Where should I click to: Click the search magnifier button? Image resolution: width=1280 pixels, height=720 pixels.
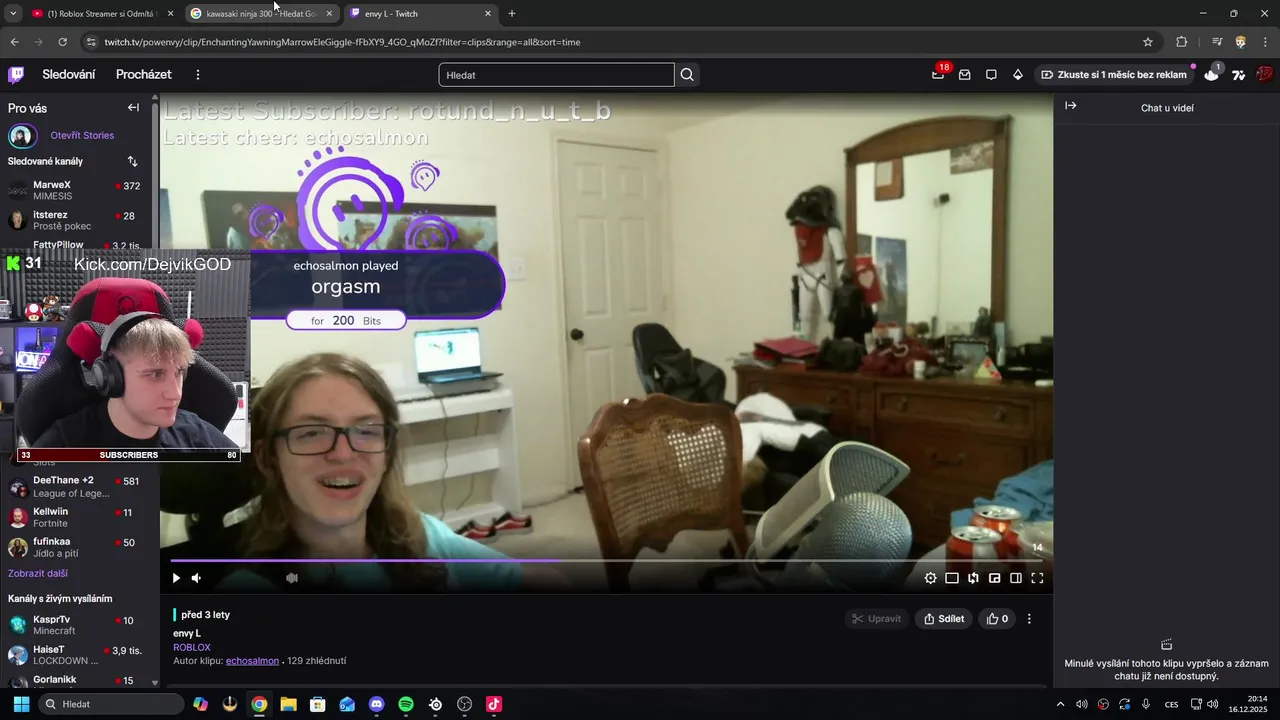click(x=687, y=75)
